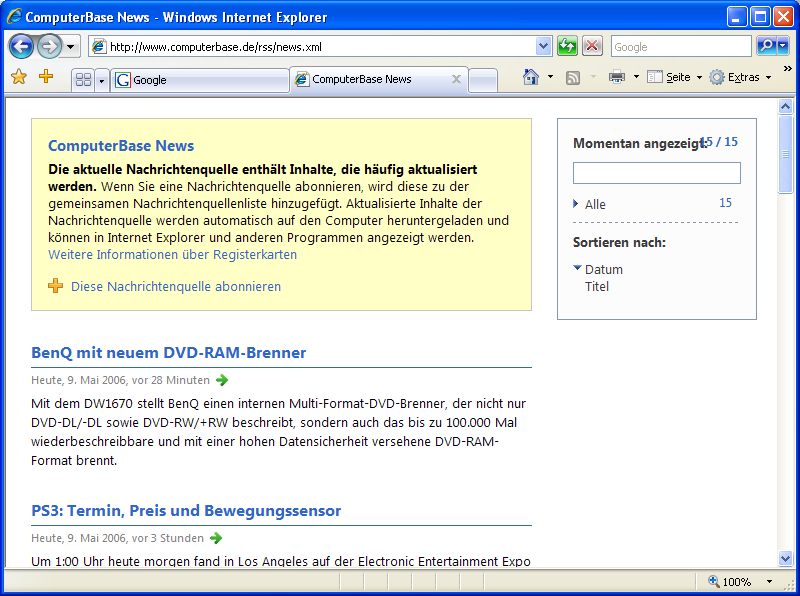Click the Add to Favorites plus icon

[46, 77]
